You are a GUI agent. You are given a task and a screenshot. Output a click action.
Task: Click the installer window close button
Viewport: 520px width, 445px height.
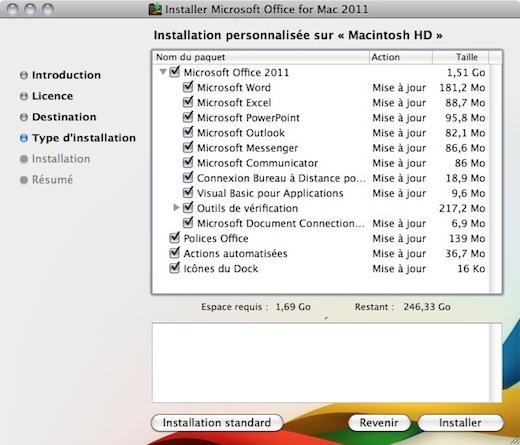point(13,9)
